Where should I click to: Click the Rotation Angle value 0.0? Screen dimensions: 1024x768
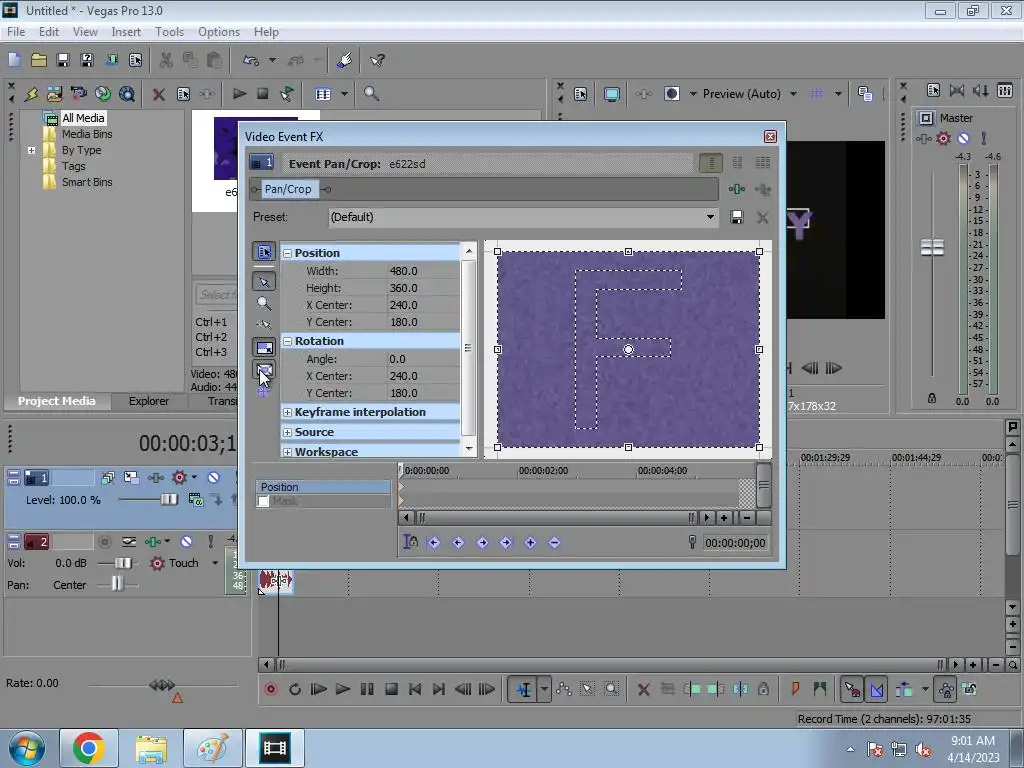[423, 359]
